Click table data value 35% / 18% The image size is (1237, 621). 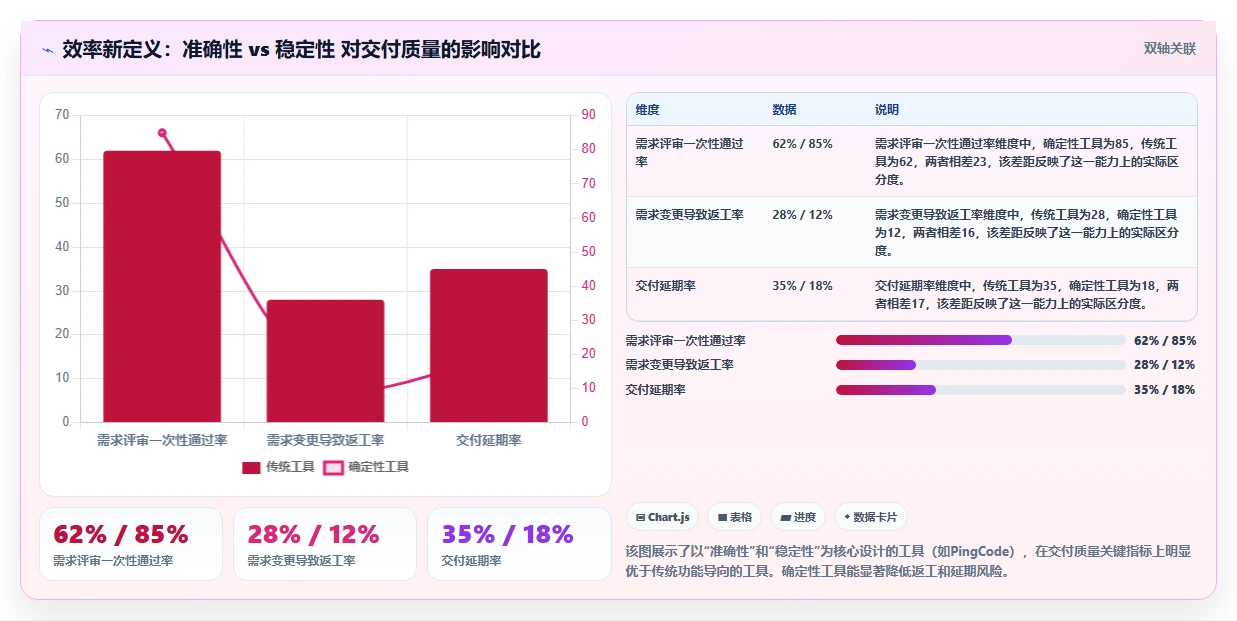coord(802,285)
